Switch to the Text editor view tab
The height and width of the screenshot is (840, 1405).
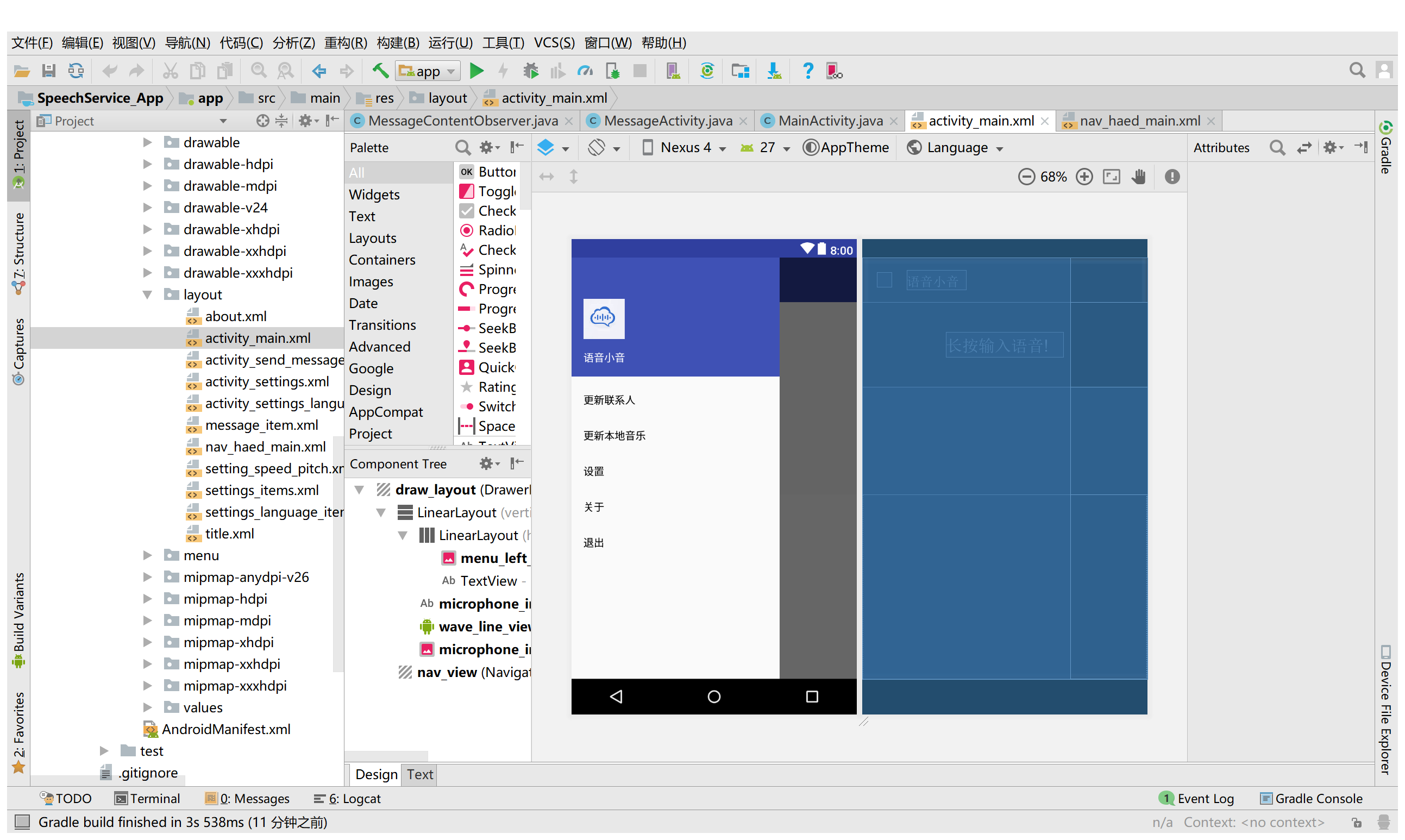point(420,774)
